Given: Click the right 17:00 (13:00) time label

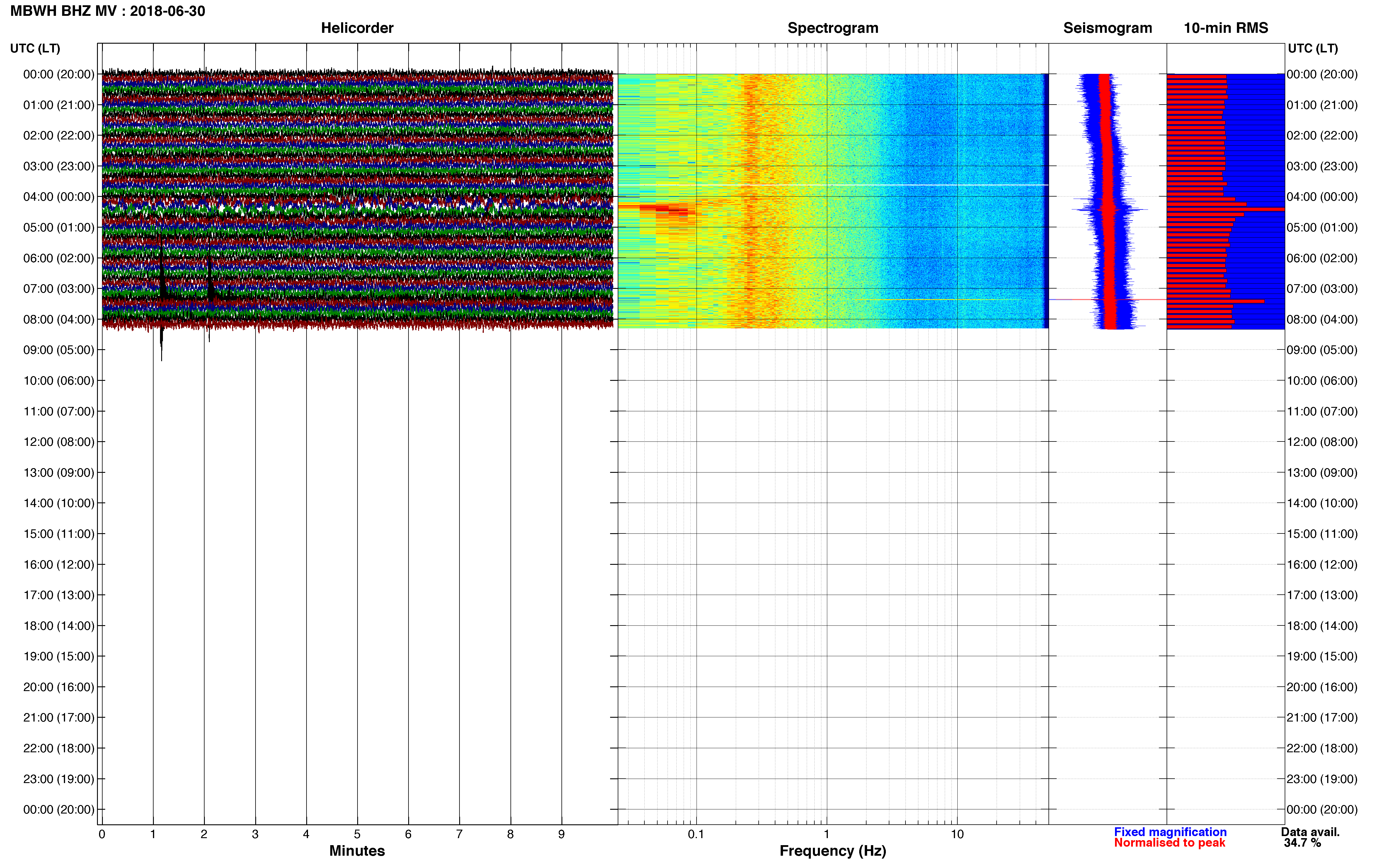Looking at the screenshot, I should [x=1322, y=595].
